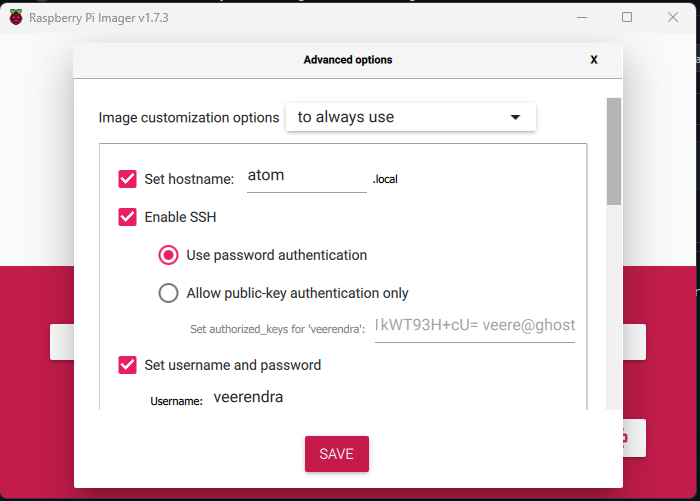700x501 pixels.
Task: Minimize the Raspberry Pi Imager window
Action: pos(580,17)
